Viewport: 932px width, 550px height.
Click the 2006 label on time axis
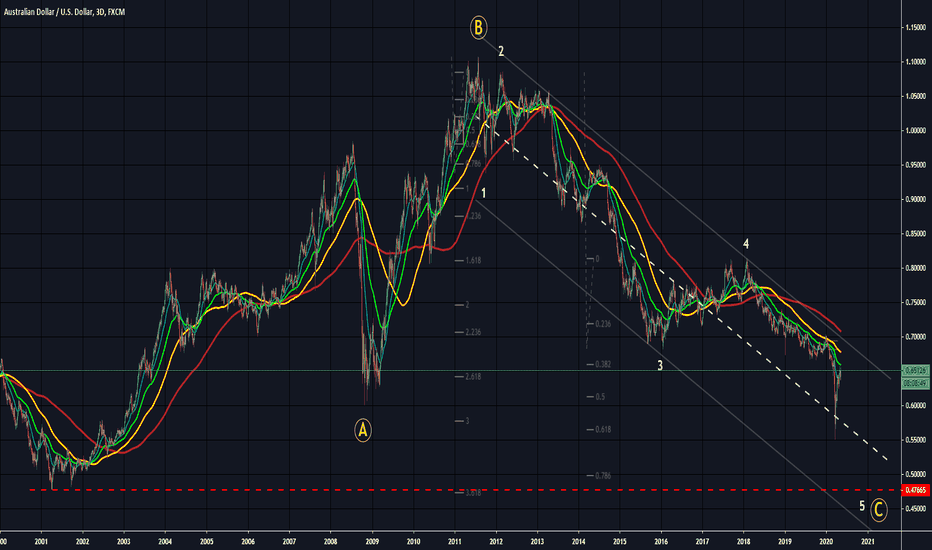[248, 542]
